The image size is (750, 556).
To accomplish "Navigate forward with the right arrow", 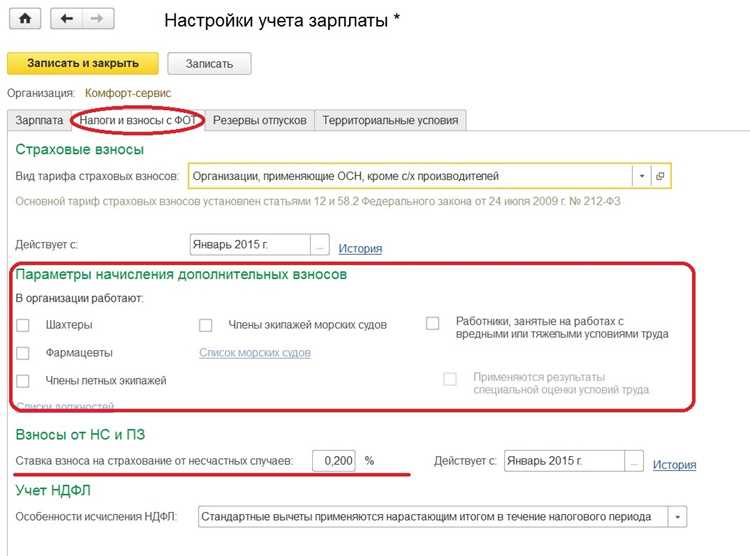I will coord(98,19).
